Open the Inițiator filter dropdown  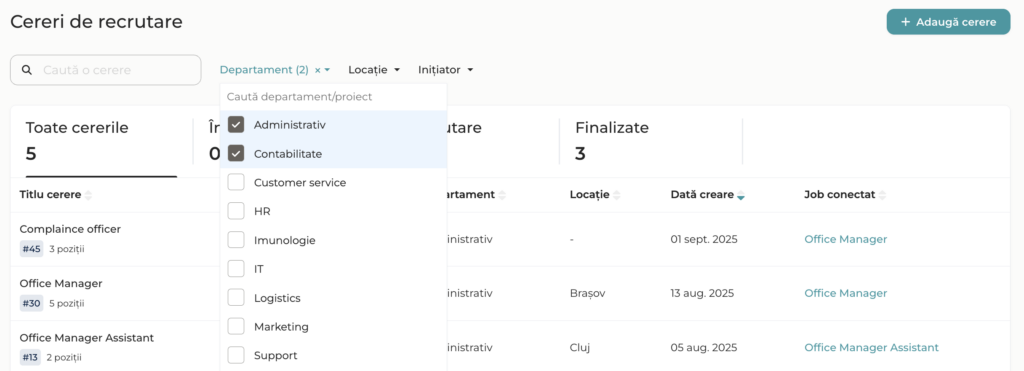[x=445, y=70]
